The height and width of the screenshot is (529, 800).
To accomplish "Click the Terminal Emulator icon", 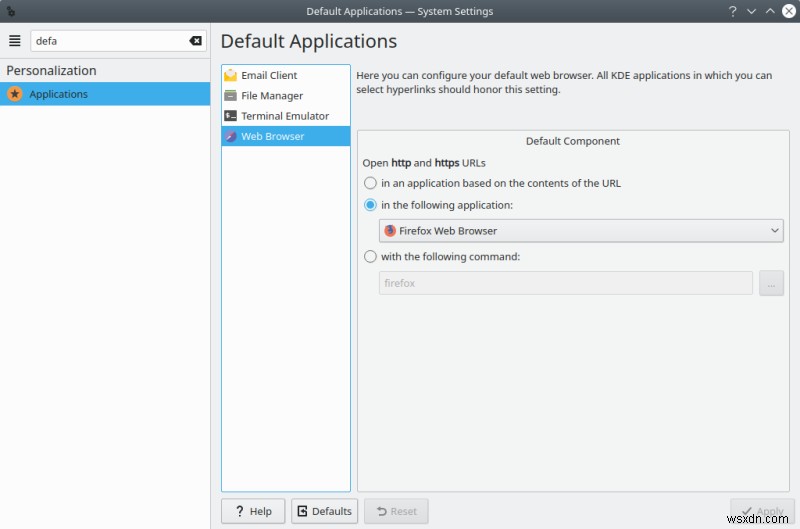I will (x=231, y=116).
